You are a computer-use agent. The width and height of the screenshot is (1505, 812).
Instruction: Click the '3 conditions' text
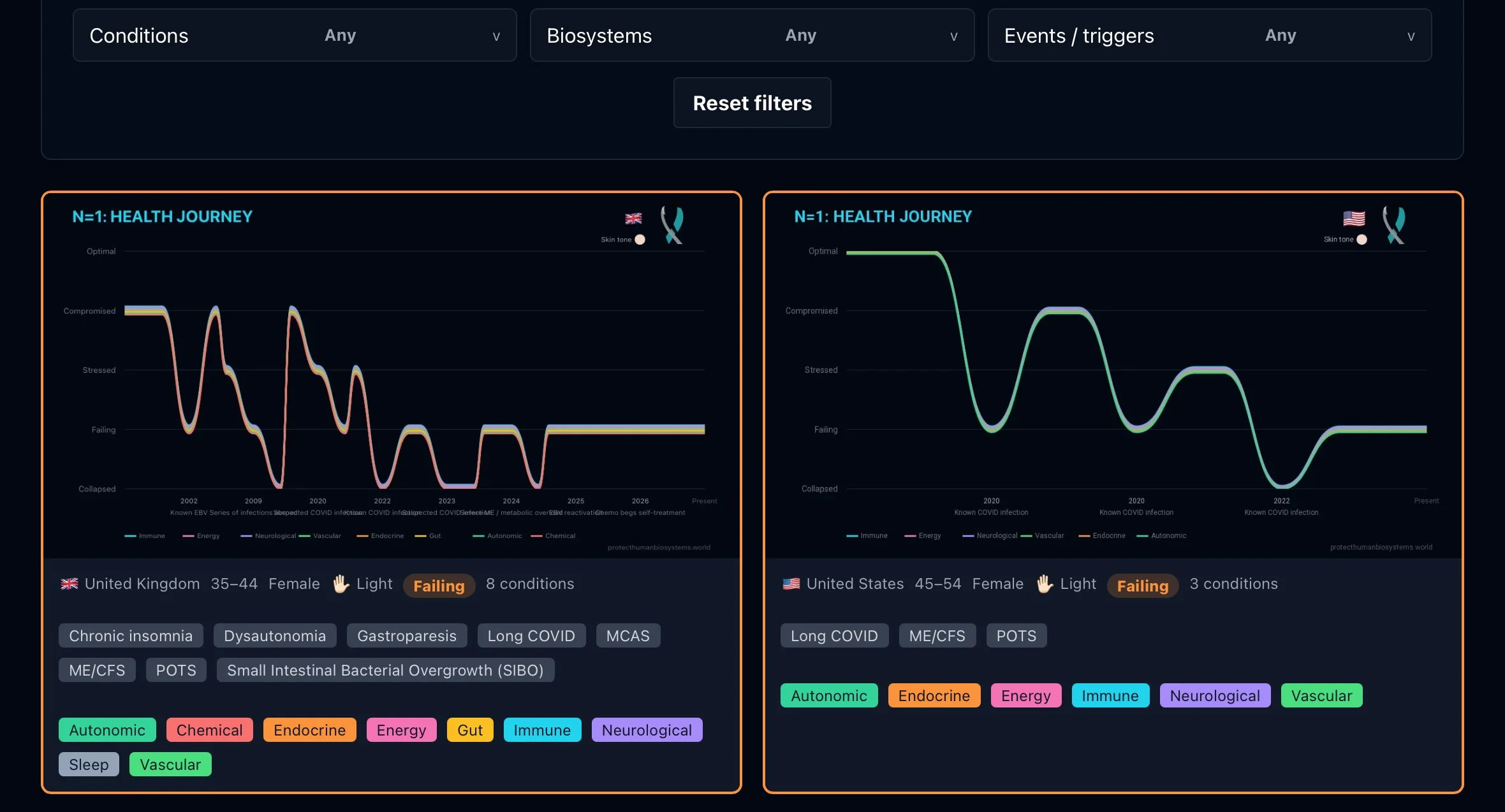(x=1233, y=584)
